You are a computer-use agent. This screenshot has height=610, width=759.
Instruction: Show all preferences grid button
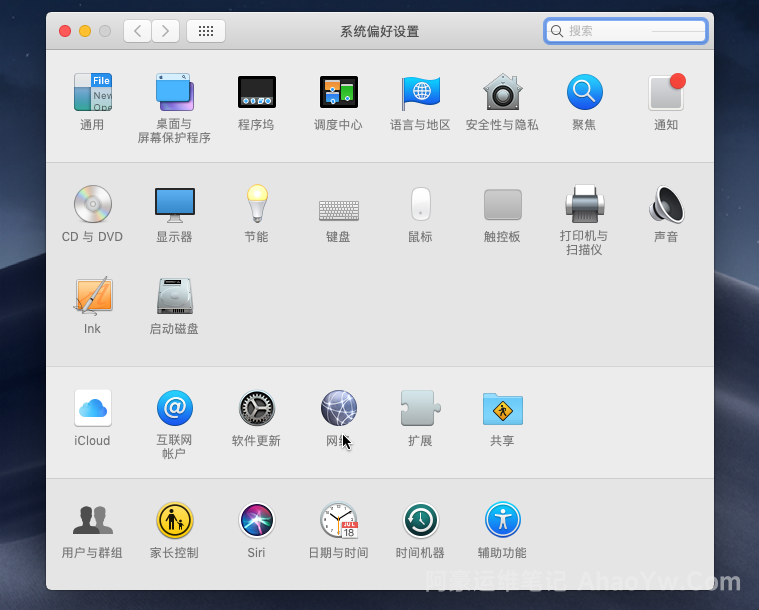click(206, 31)
